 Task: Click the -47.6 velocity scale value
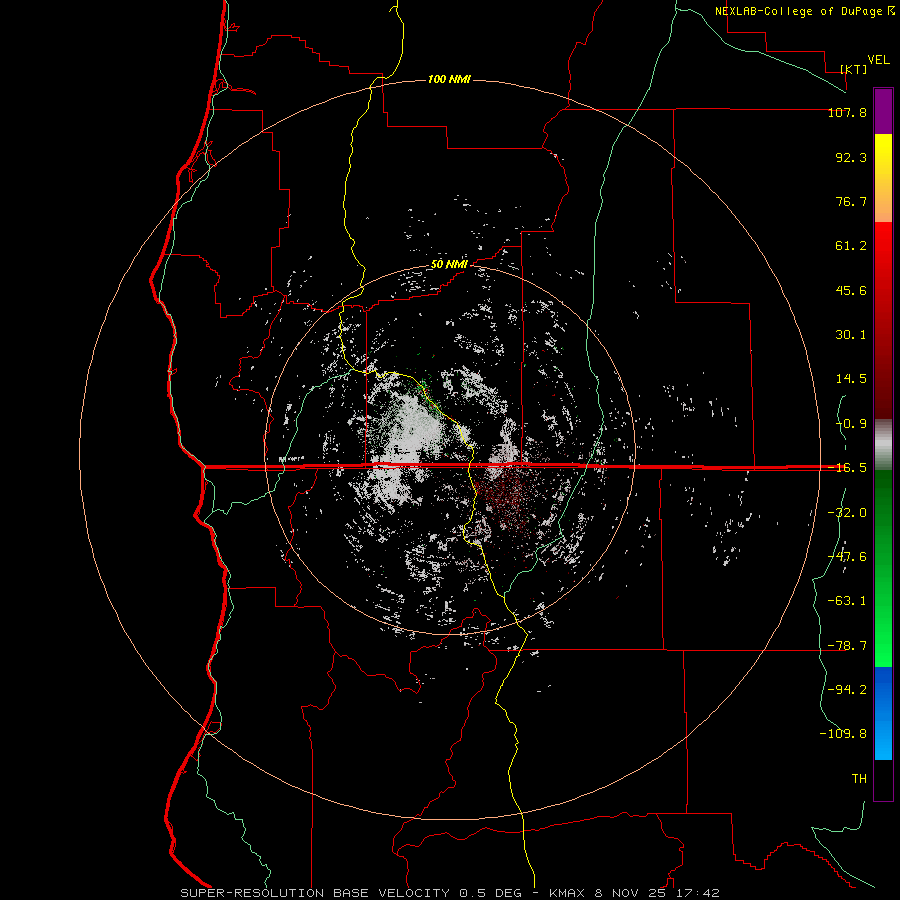(x=847, y=557)
